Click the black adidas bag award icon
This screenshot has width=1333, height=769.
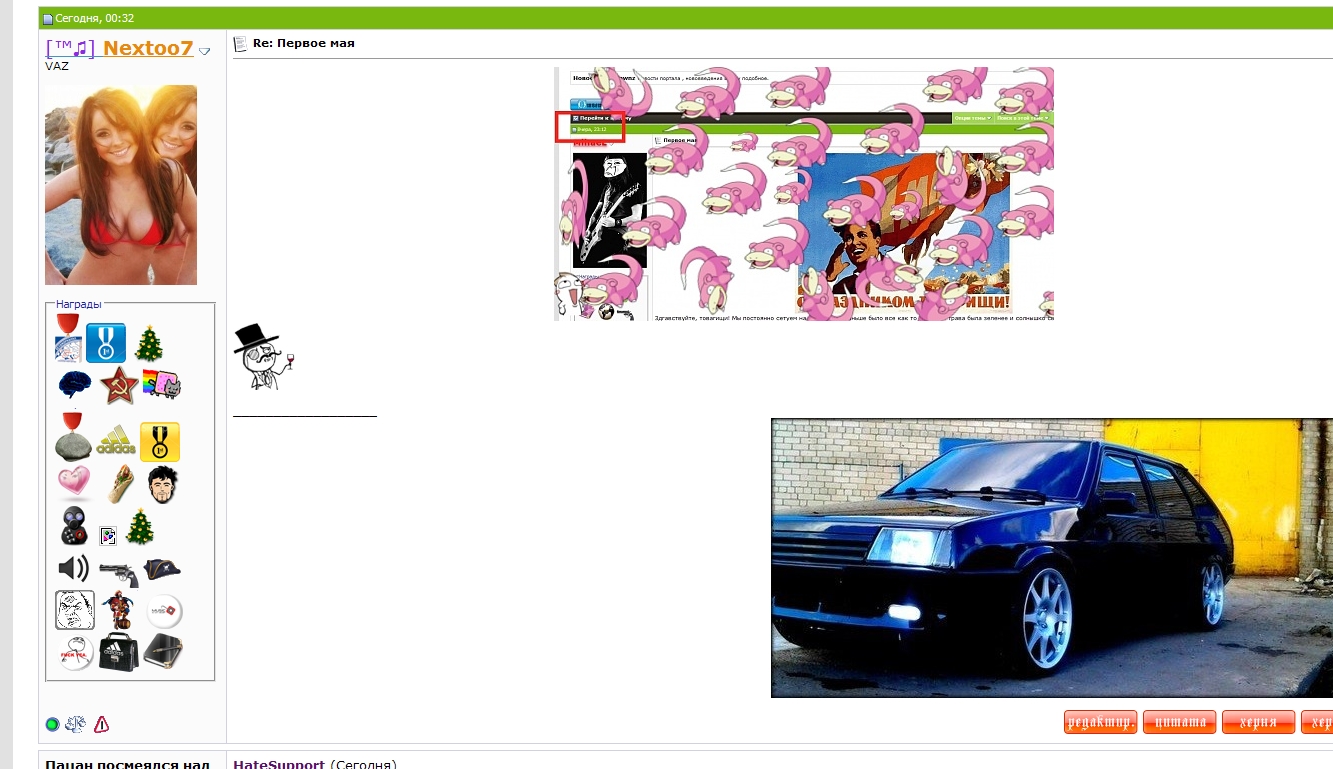pos(119,653)
